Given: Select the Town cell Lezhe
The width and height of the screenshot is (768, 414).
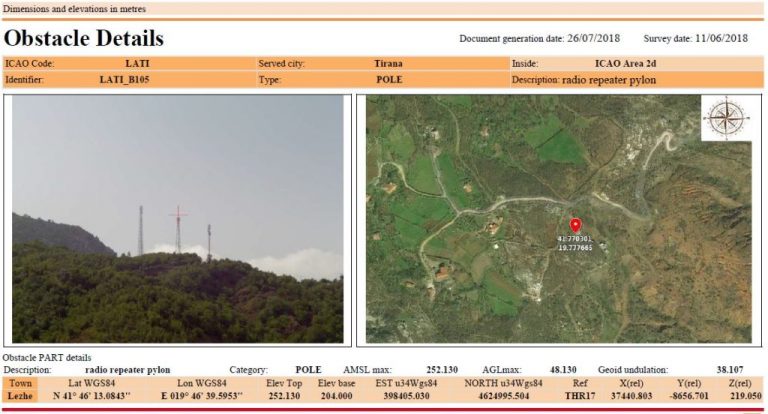Looking at the screenshot, I should point(20,396).
